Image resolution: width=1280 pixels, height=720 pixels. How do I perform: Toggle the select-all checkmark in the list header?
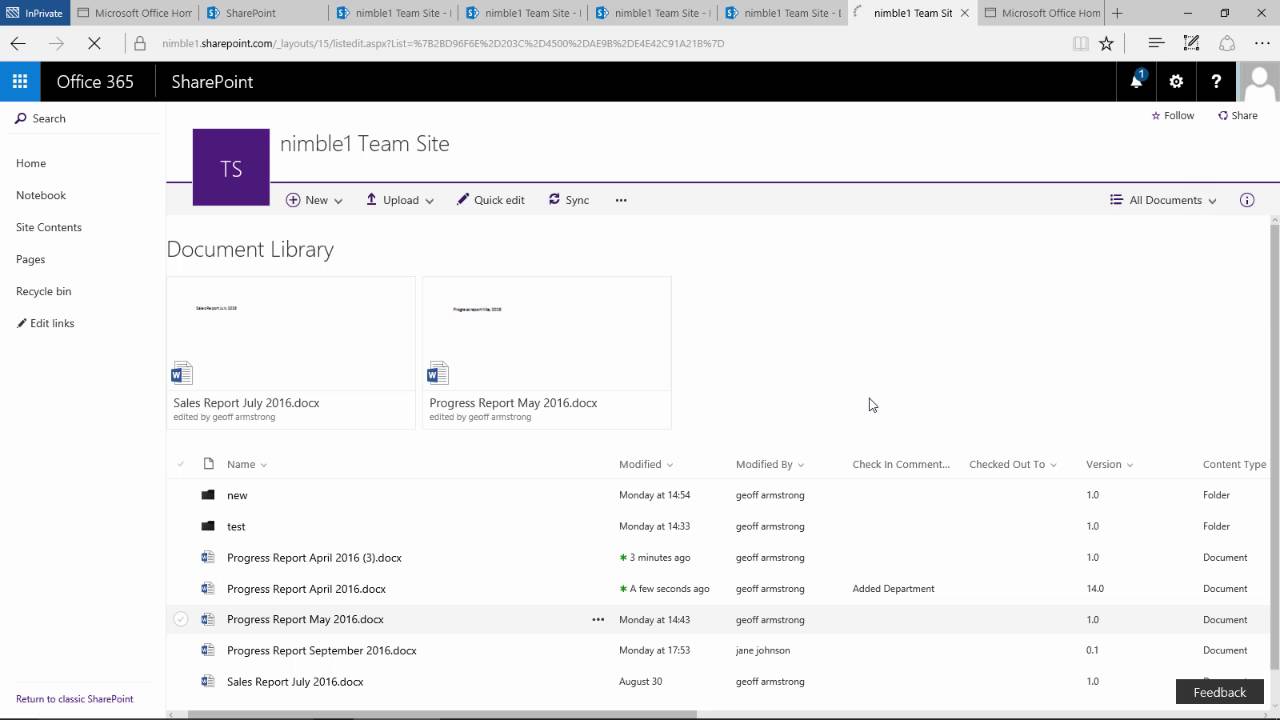[x=181, y=464]
